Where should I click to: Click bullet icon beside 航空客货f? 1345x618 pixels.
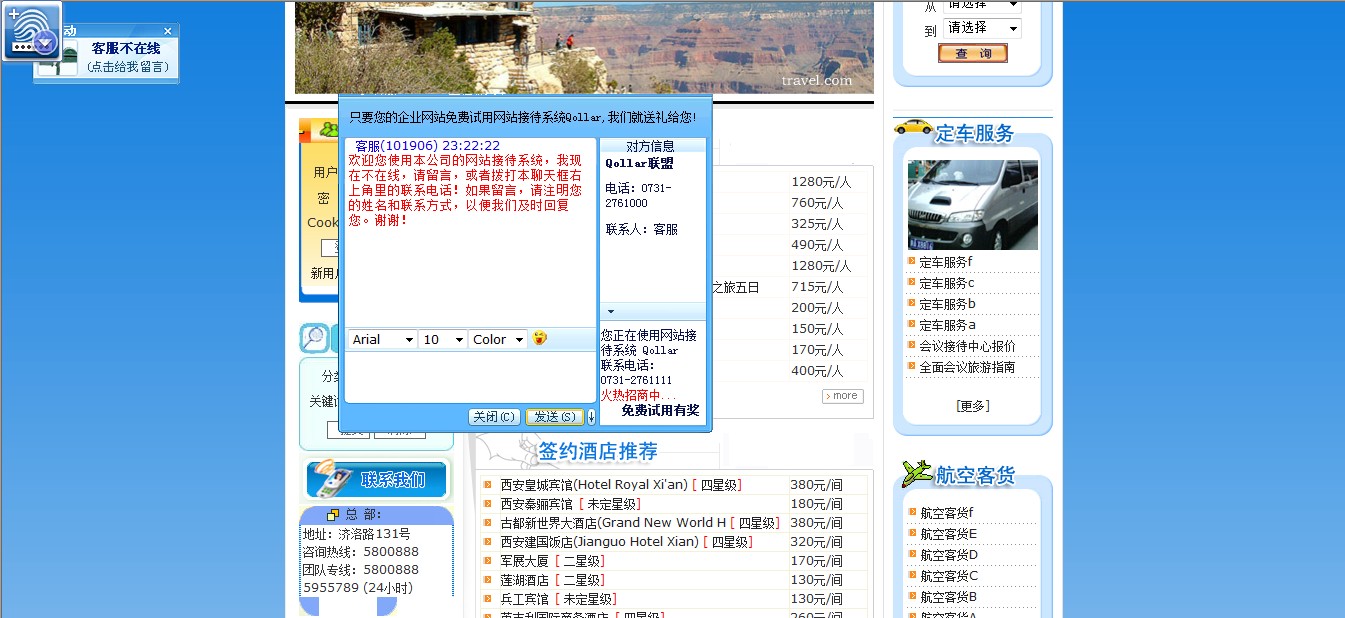tap(913, 512)
